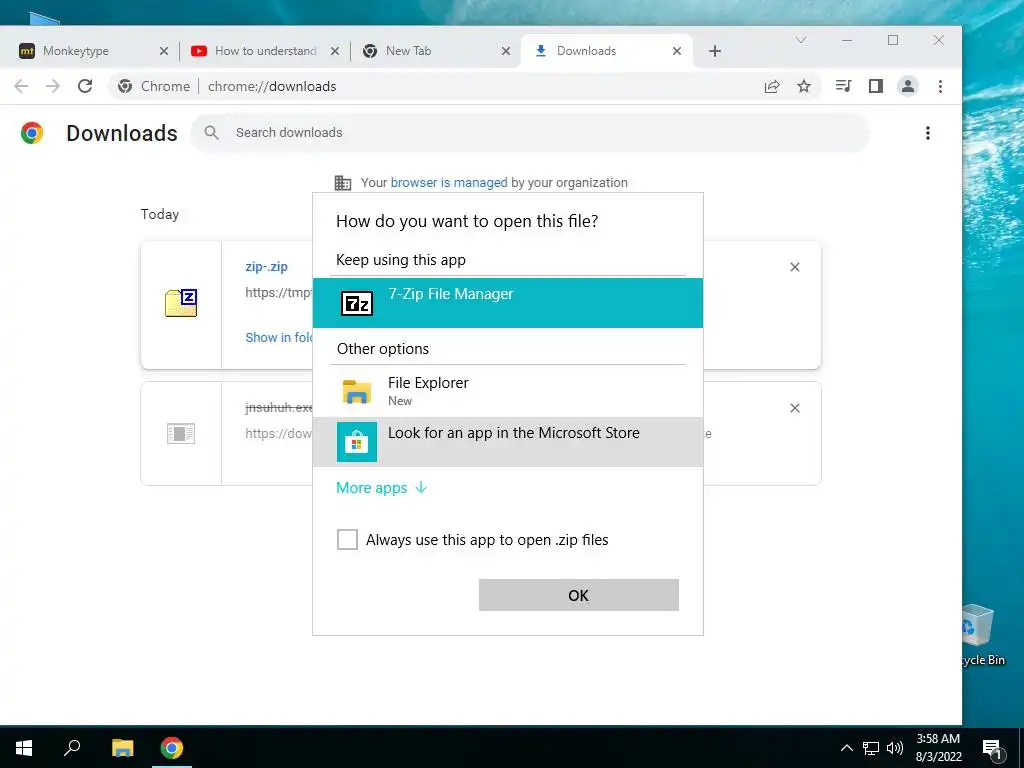Remove zip-.zip from the downloads list
The width and height of the screenshot is (1024, 768).
[x=795, y=267]
